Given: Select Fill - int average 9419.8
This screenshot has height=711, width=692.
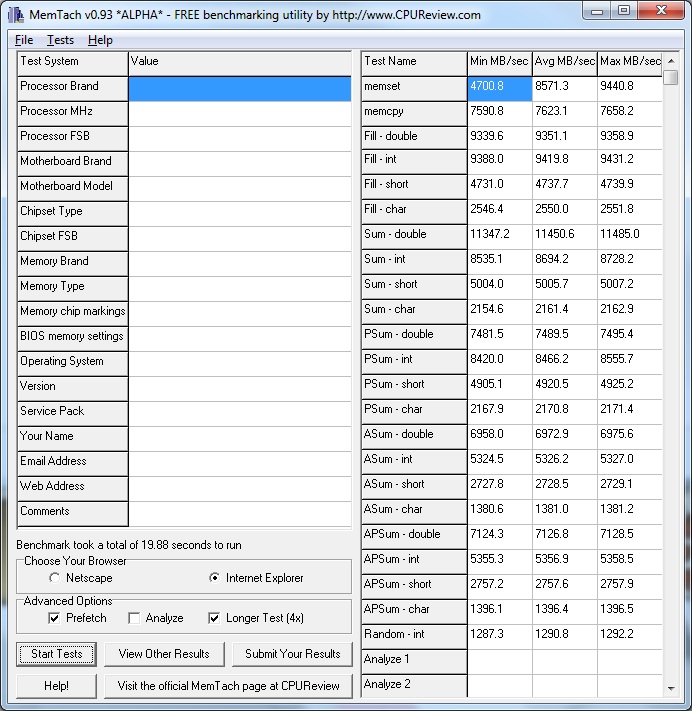Looking at the screenshot, I should tap(565, 162).
